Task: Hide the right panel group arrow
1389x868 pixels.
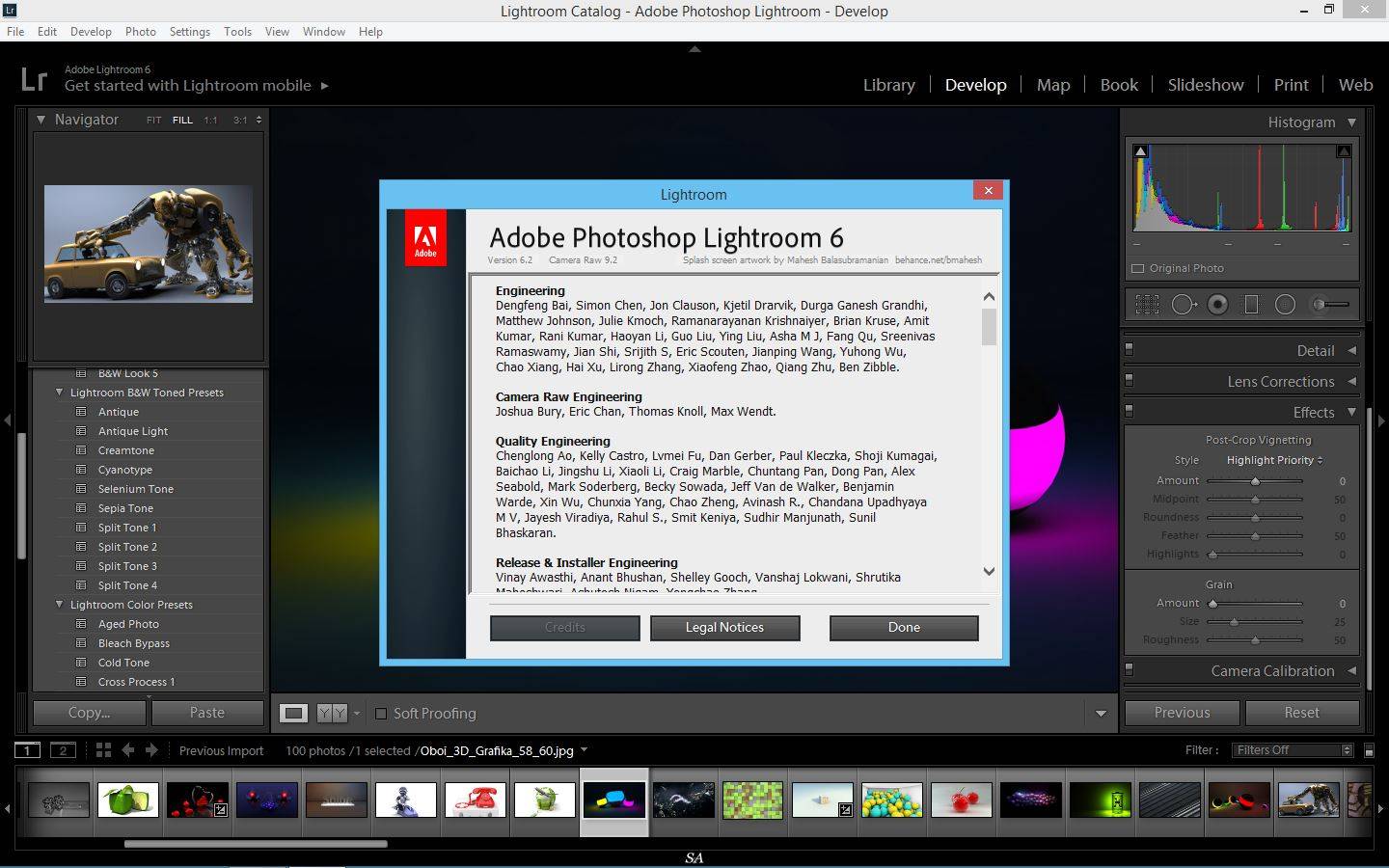Action: click(x=1381, y=420)
